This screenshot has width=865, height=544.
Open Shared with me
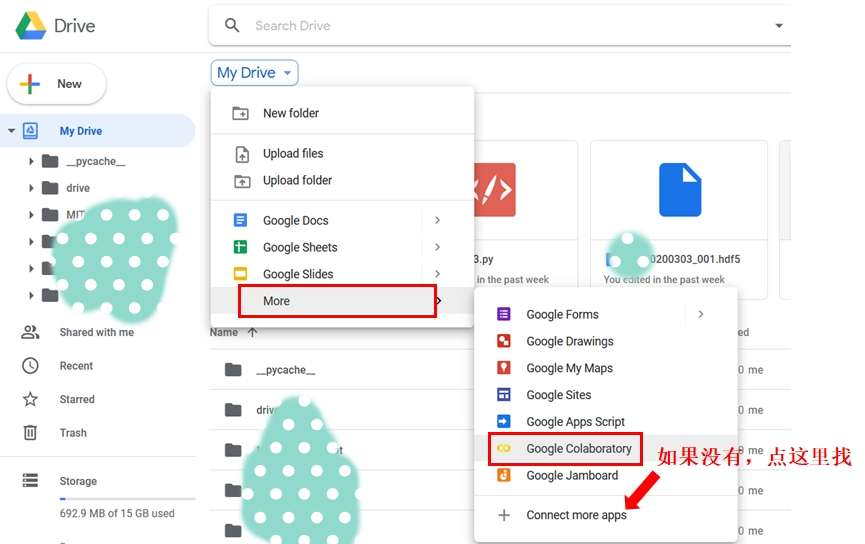tap(97, 332)
